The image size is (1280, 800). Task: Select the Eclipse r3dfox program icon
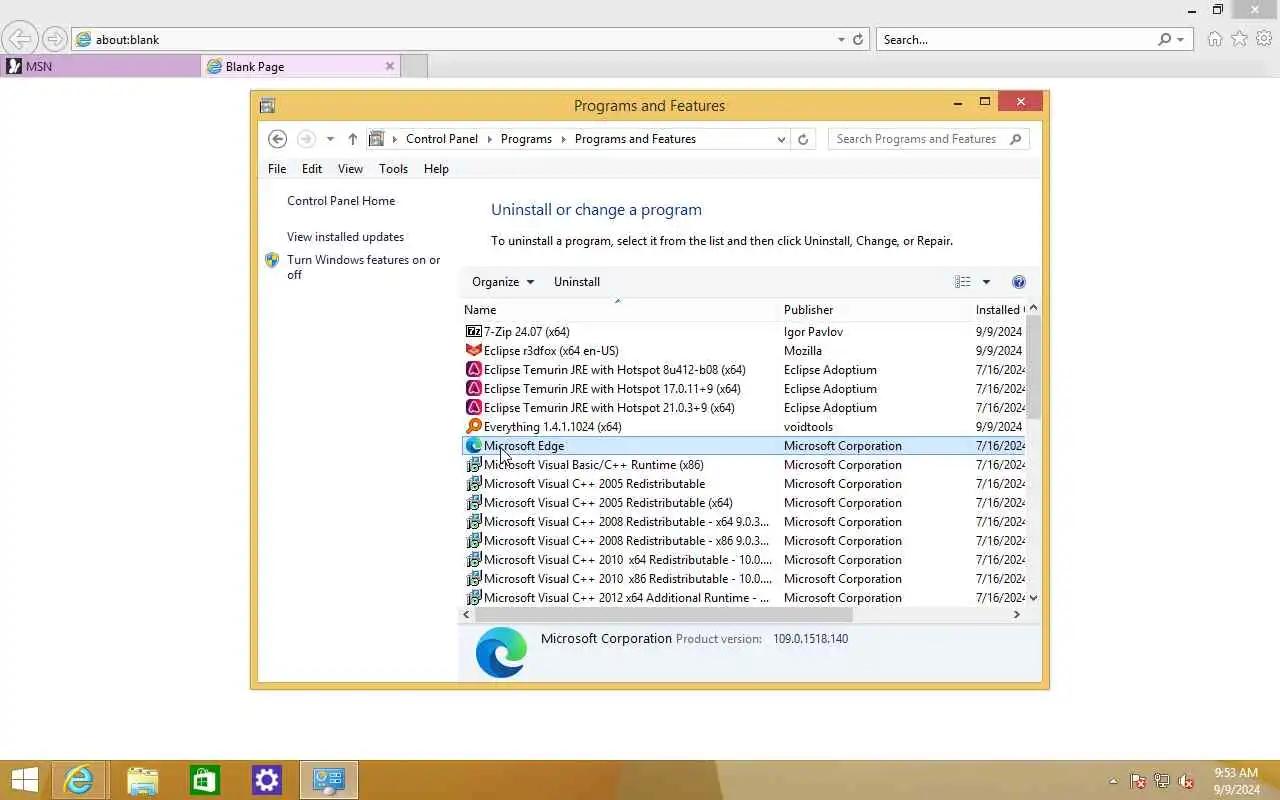tap(474, 350)
